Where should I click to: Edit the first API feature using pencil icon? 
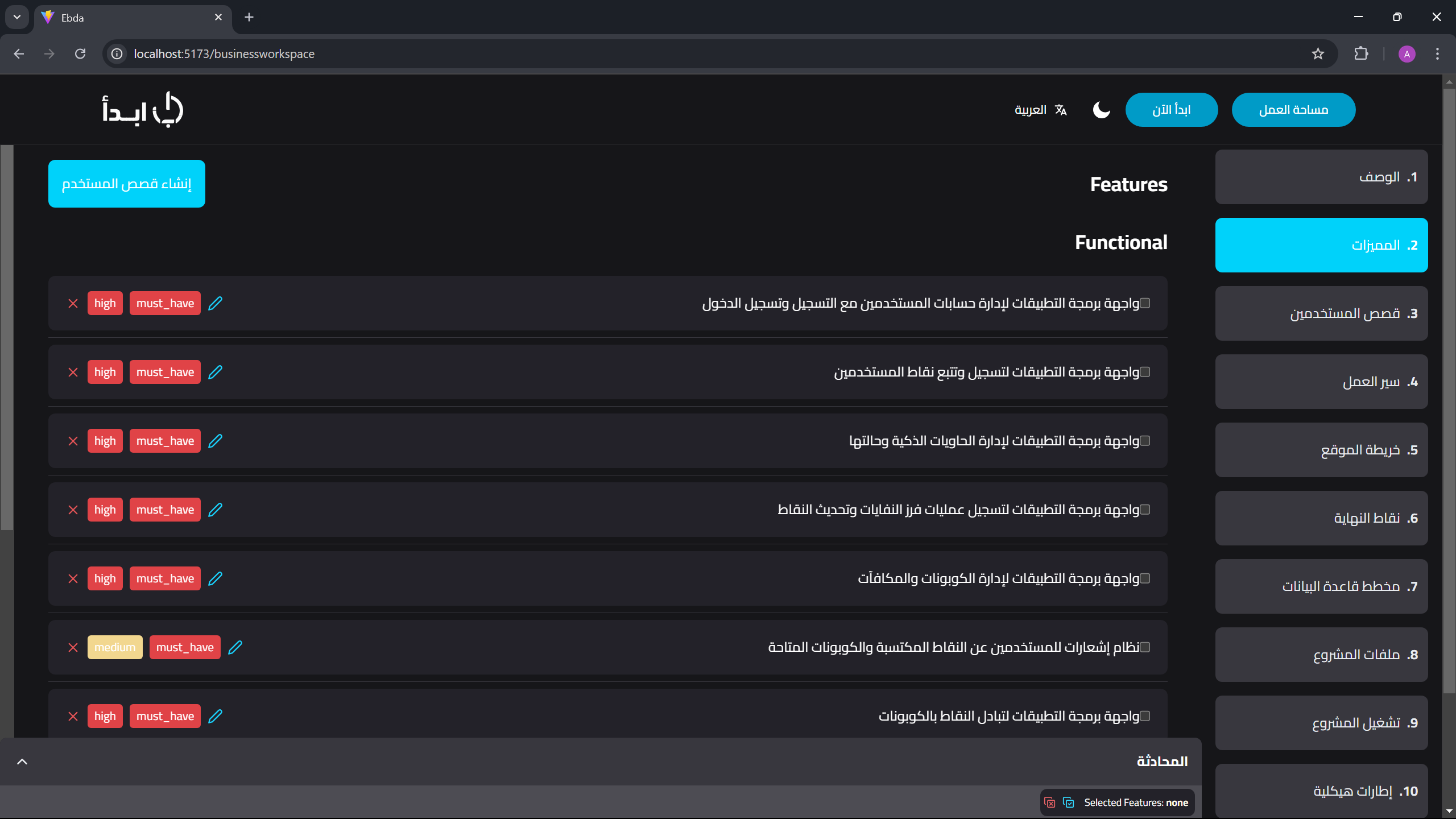tap(216, 303)
